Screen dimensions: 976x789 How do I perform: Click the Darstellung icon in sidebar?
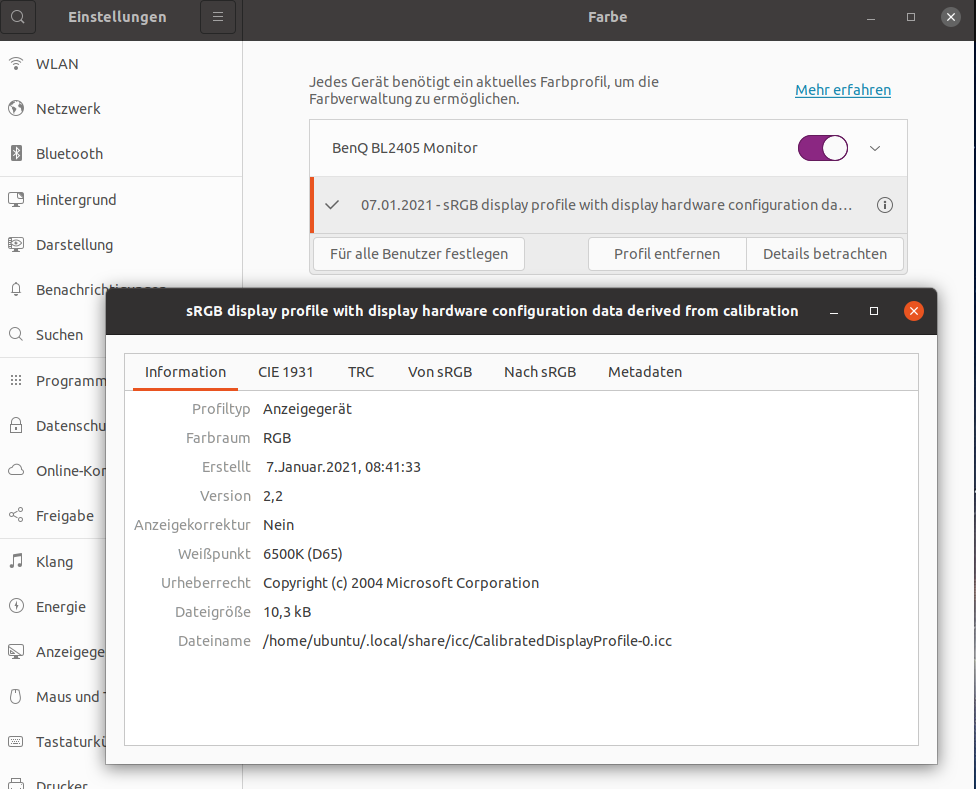(16, 244)
